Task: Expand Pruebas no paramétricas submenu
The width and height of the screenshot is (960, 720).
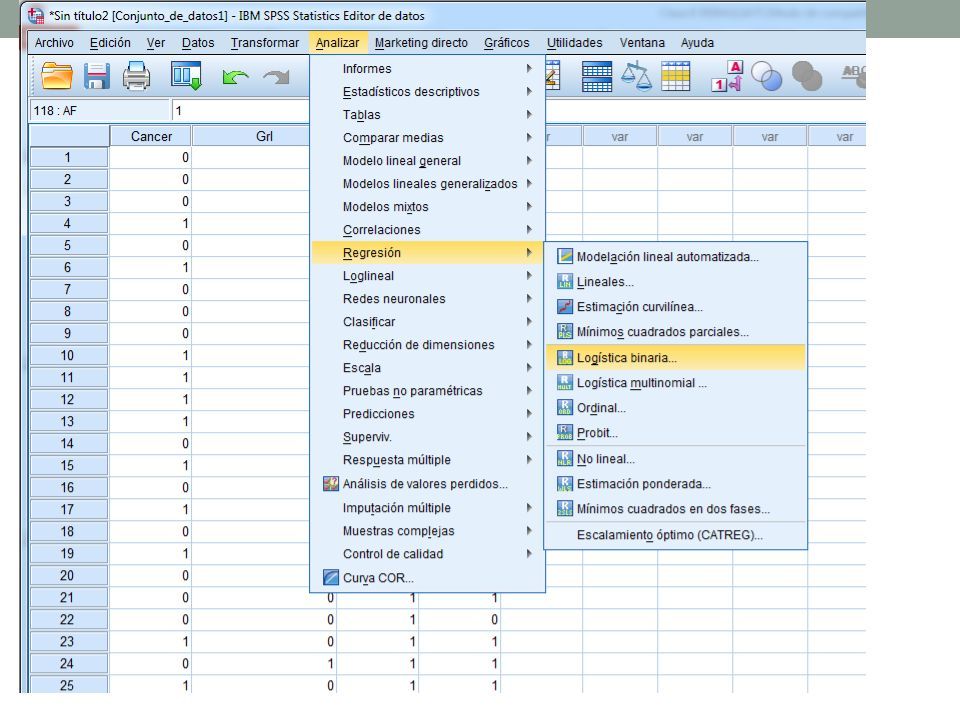Action: pos(427,391)
